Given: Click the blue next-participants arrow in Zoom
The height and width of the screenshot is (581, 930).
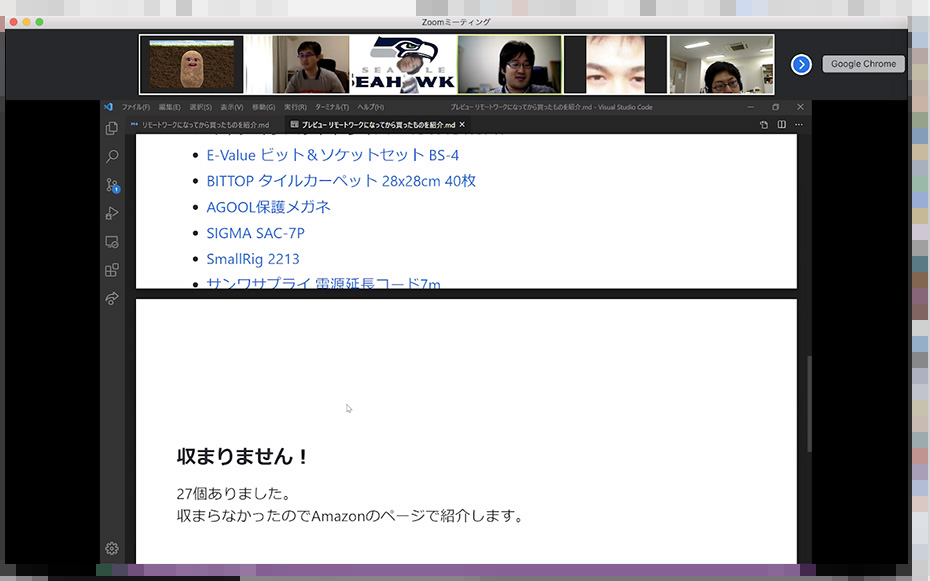Looking at the screenshot, I should [801, 64].
